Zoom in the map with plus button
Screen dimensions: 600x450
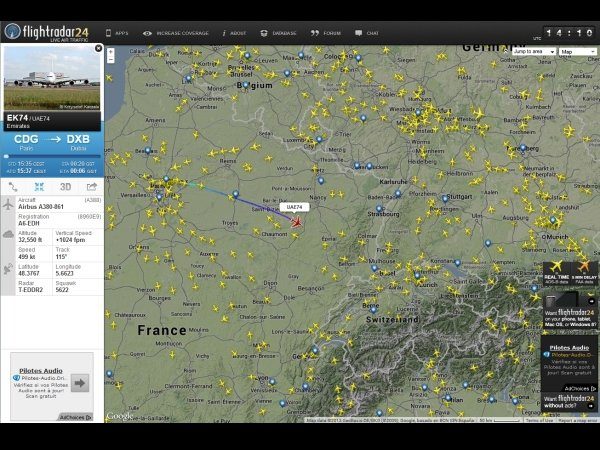click(111, 52)
